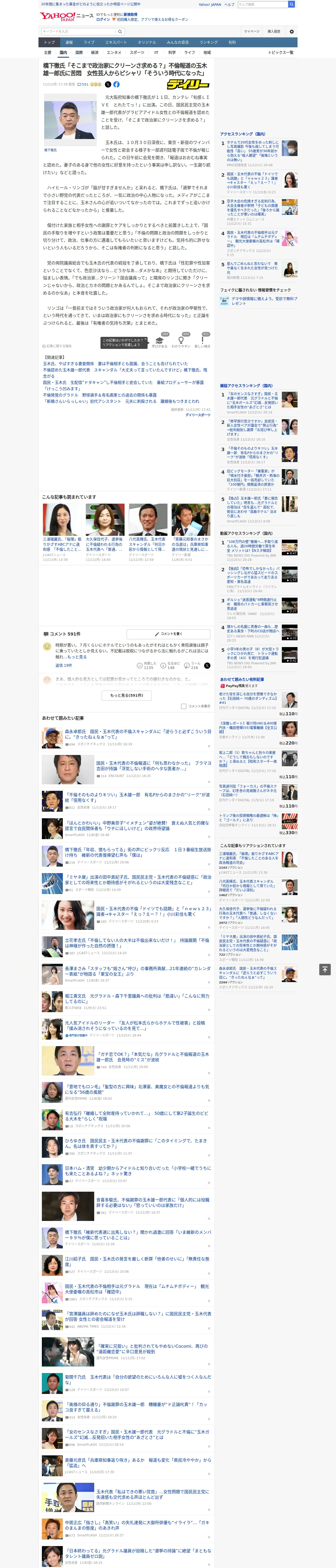
Task: Click the 共感した 1135 reaction
Action: 147,666
